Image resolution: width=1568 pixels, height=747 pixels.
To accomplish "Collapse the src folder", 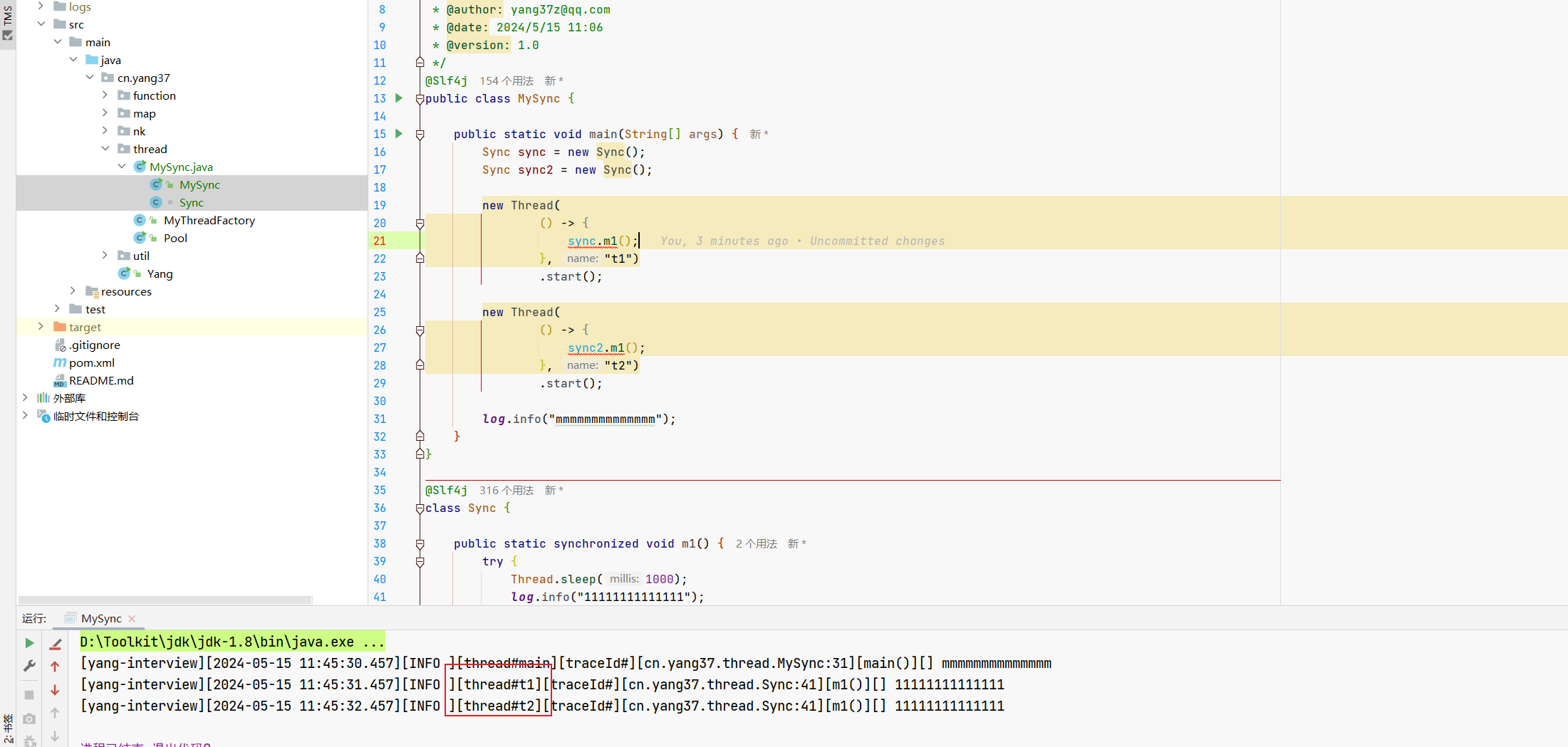I will click(41, 24).
